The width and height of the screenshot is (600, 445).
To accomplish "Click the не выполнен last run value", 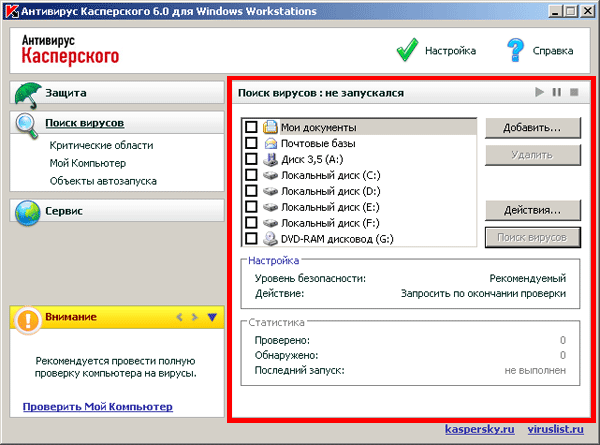I will pyautogui.click(x=535, y=370).
